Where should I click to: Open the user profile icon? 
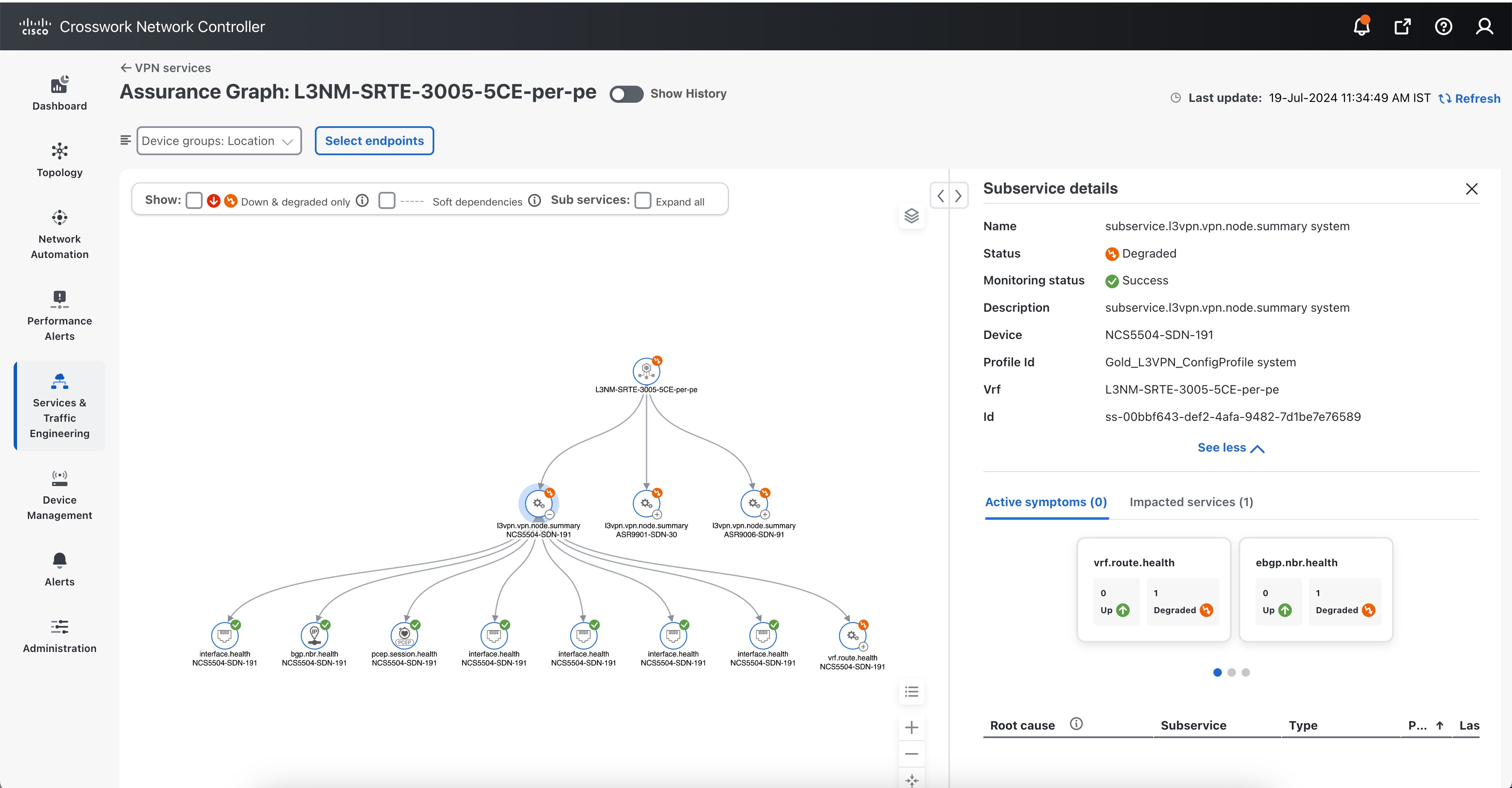click(x=1484, y=26)
